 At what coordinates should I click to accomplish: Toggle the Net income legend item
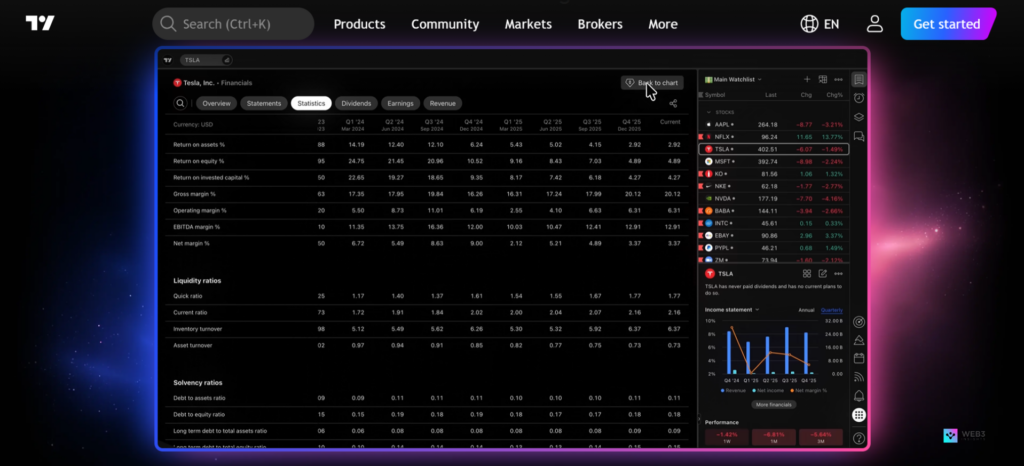pyautogui.click(x=769, y=390)
